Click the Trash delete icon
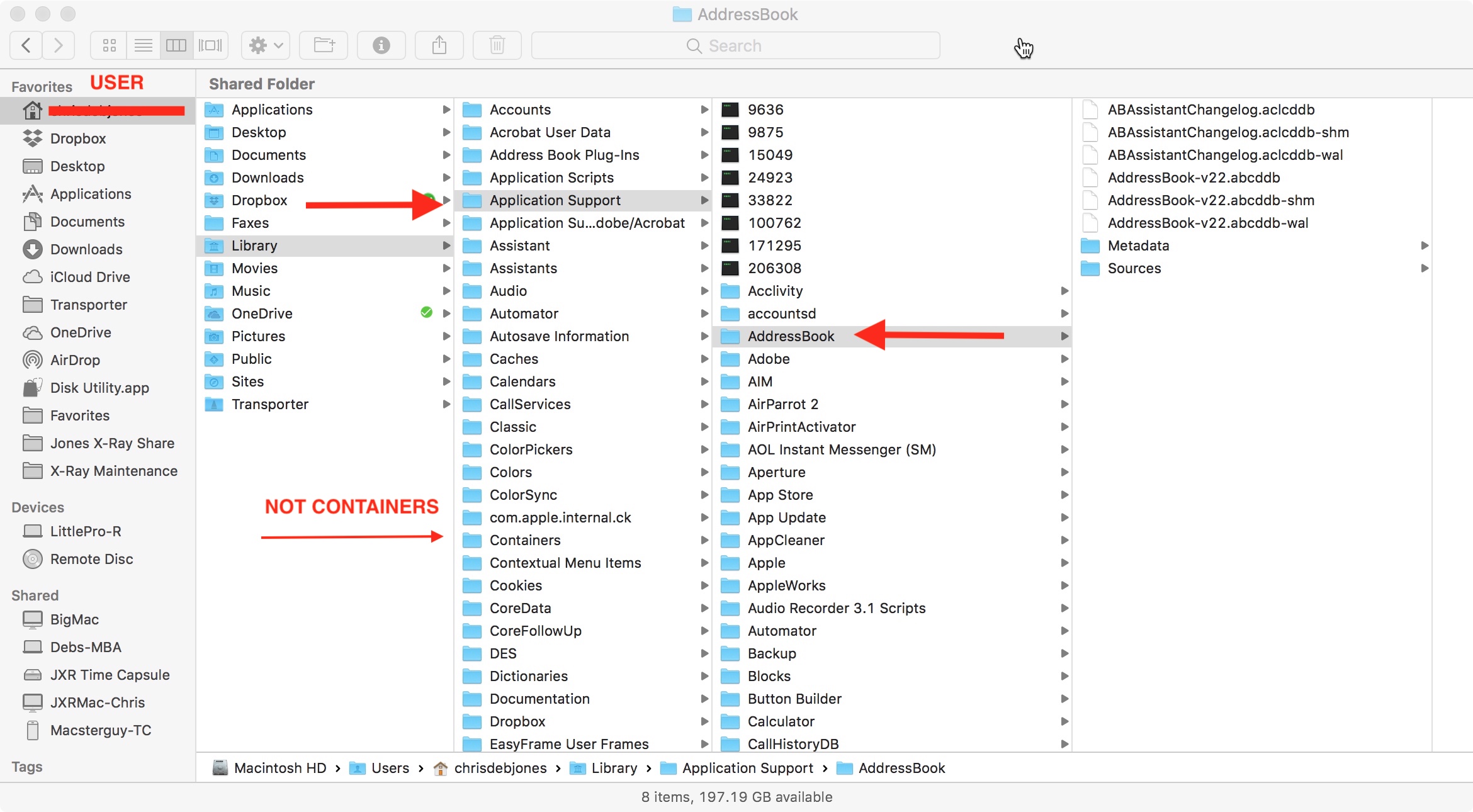 point(497,45)
